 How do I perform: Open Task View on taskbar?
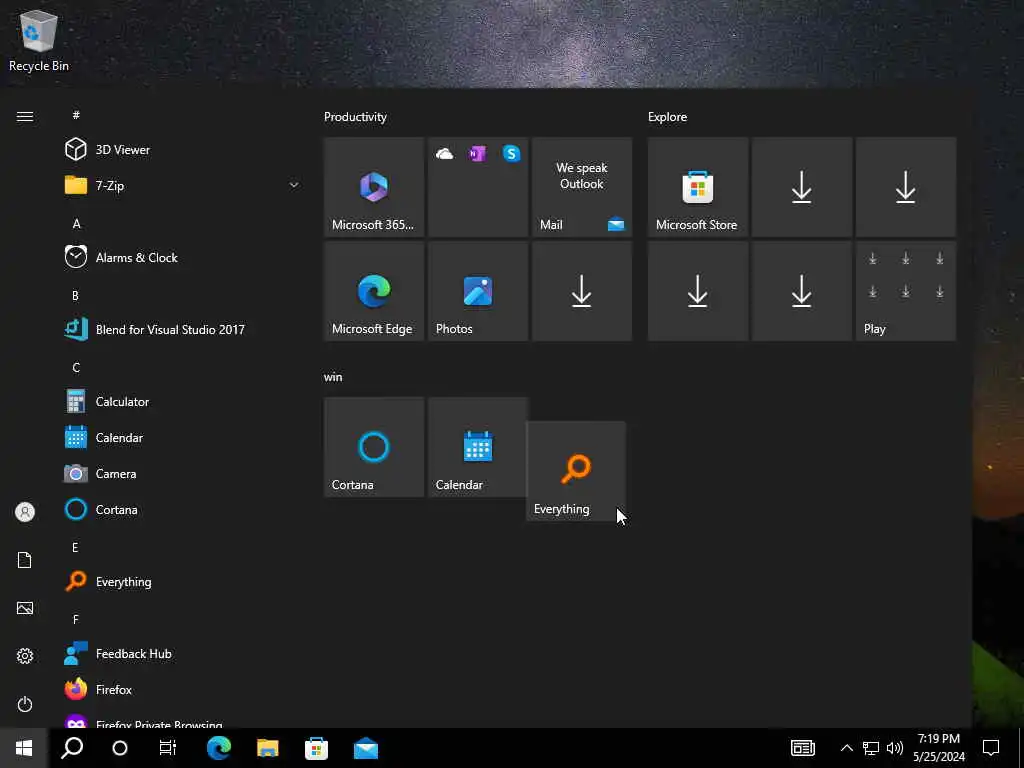coord(168,748)
